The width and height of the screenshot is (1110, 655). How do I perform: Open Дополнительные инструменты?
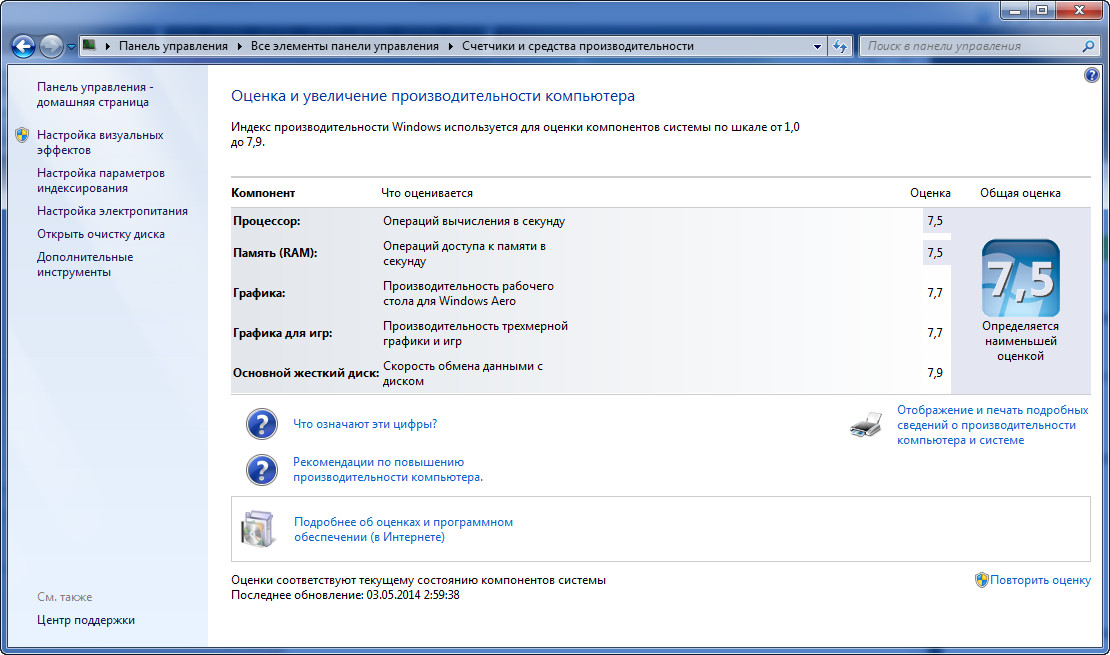(85, 265)
